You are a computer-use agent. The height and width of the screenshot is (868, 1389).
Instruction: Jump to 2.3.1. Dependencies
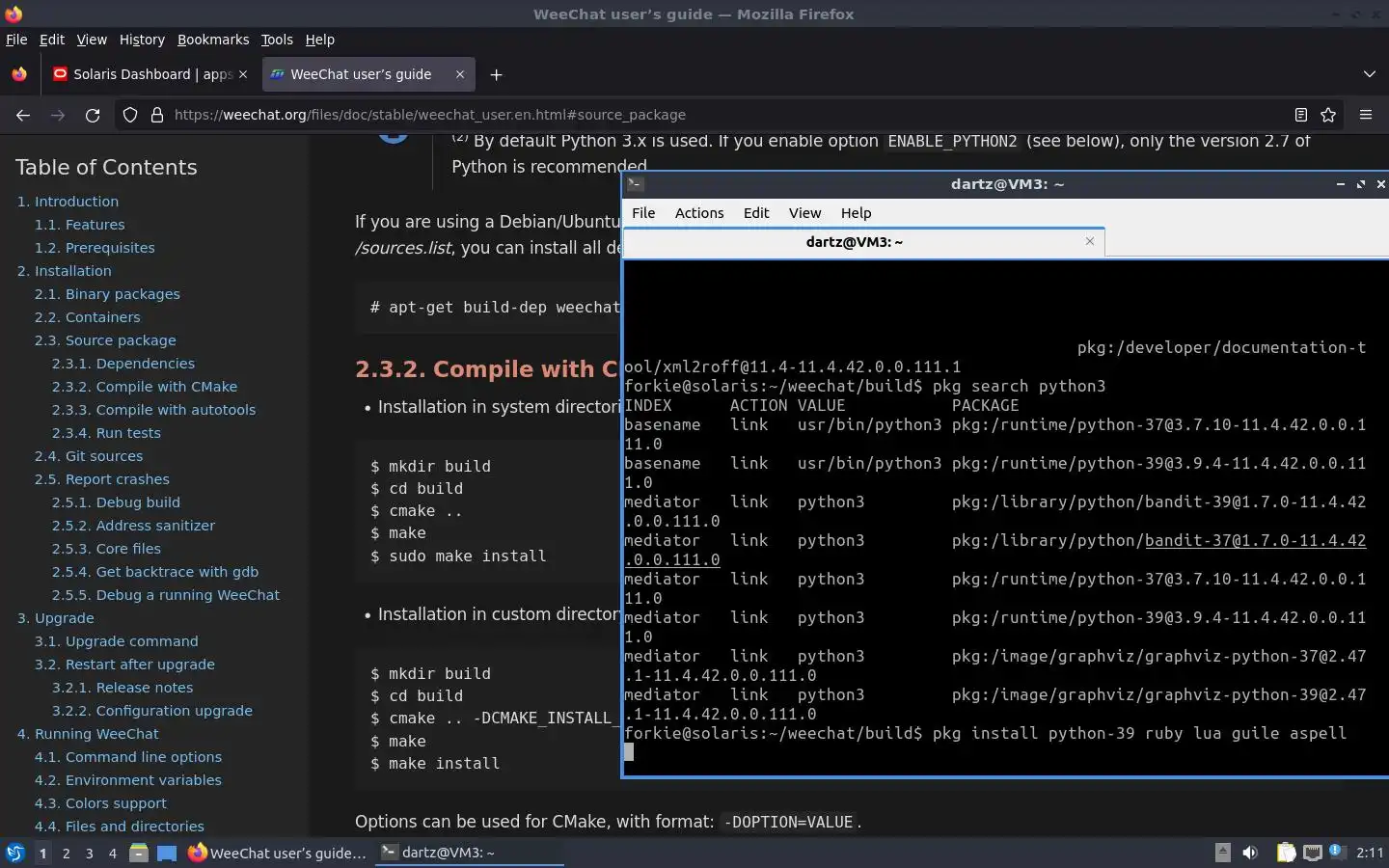click(123, 364)
